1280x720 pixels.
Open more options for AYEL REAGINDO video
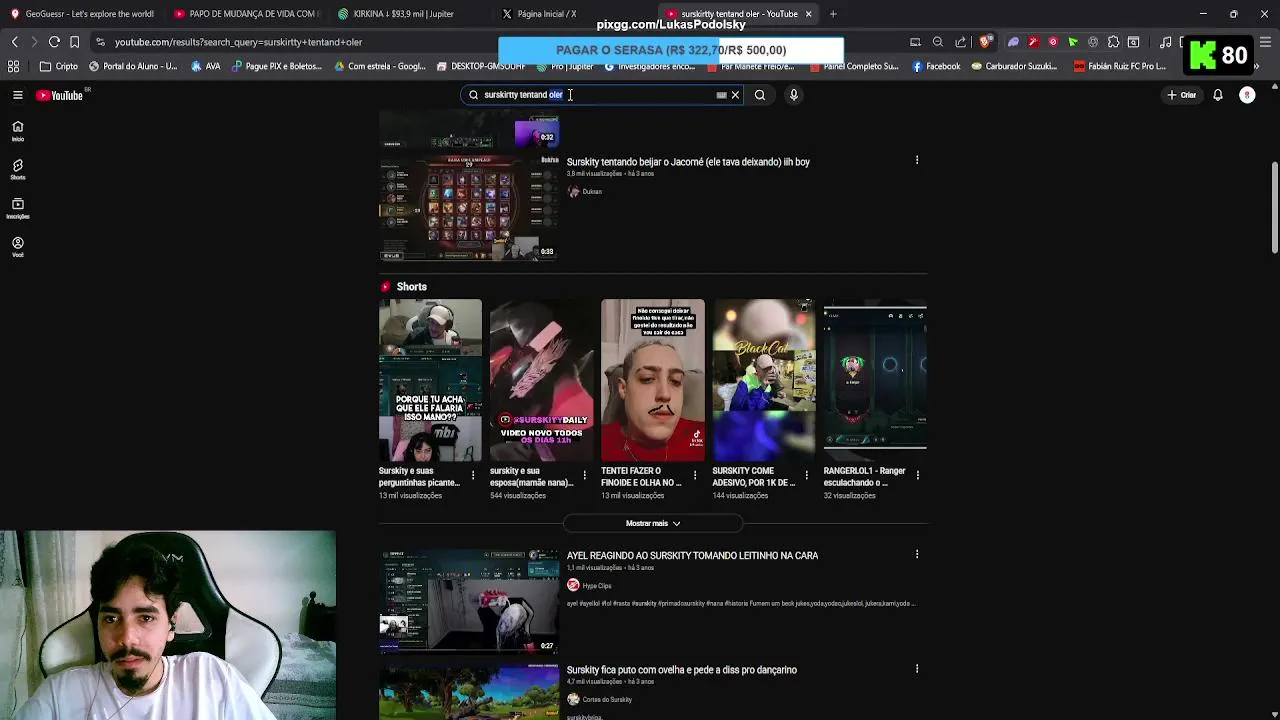pyautogui.click(x=917, y=554)
